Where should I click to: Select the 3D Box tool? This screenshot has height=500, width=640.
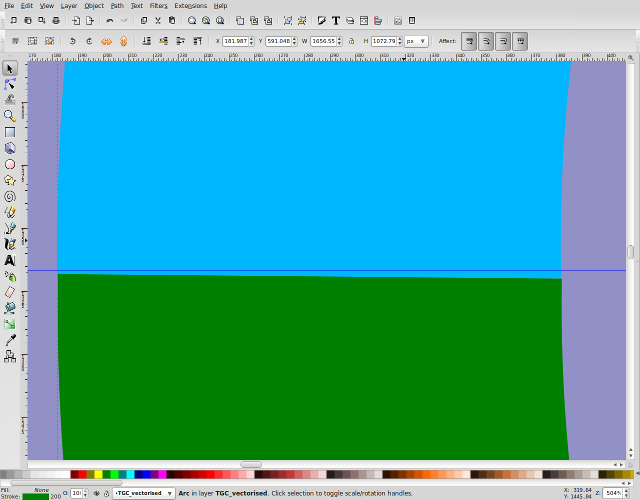[x=10, y=148]
